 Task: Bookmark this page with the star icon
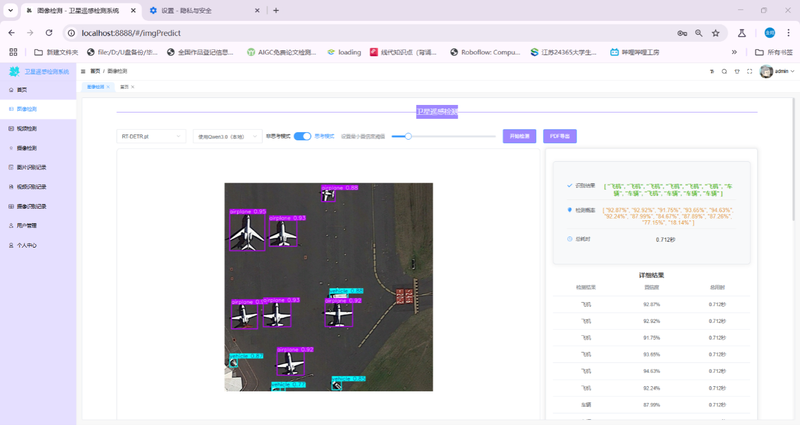tap(718, 32)
